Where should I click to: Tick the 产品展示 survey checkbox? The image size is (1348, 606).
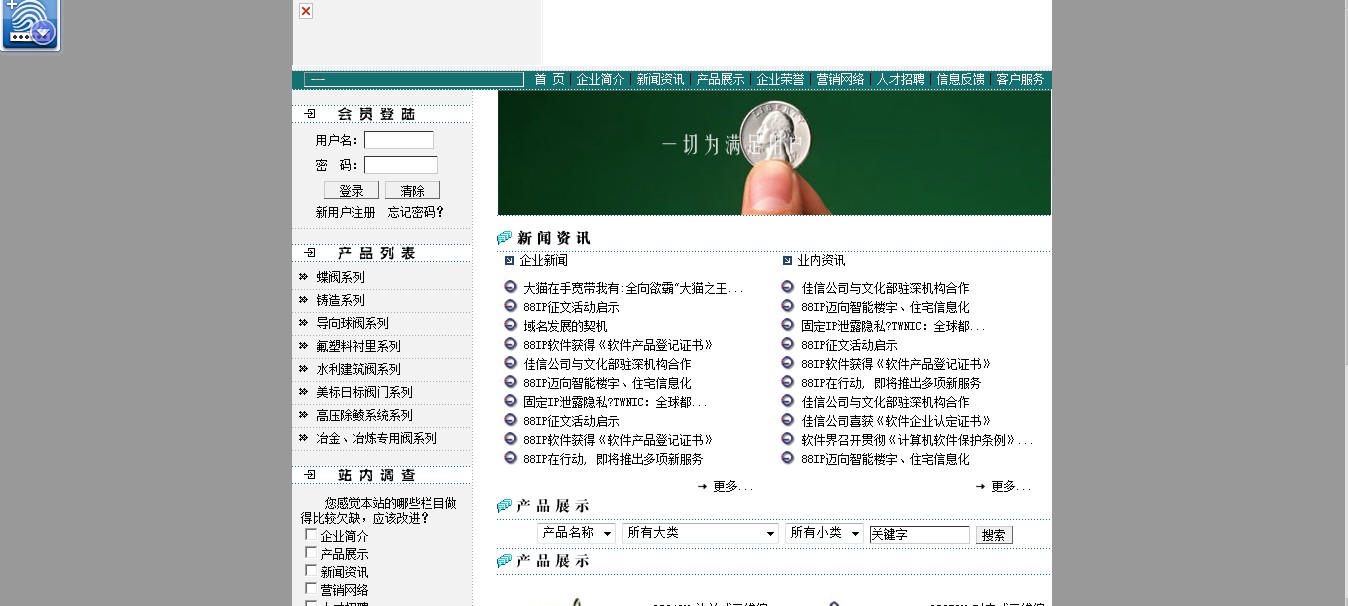point(311,553)
